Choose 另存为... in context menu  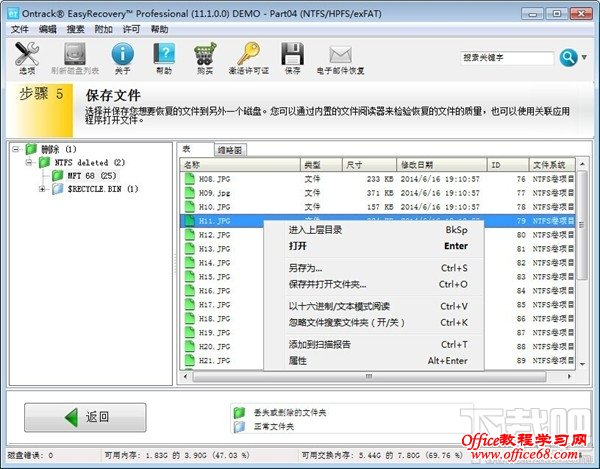coord(374,268)
